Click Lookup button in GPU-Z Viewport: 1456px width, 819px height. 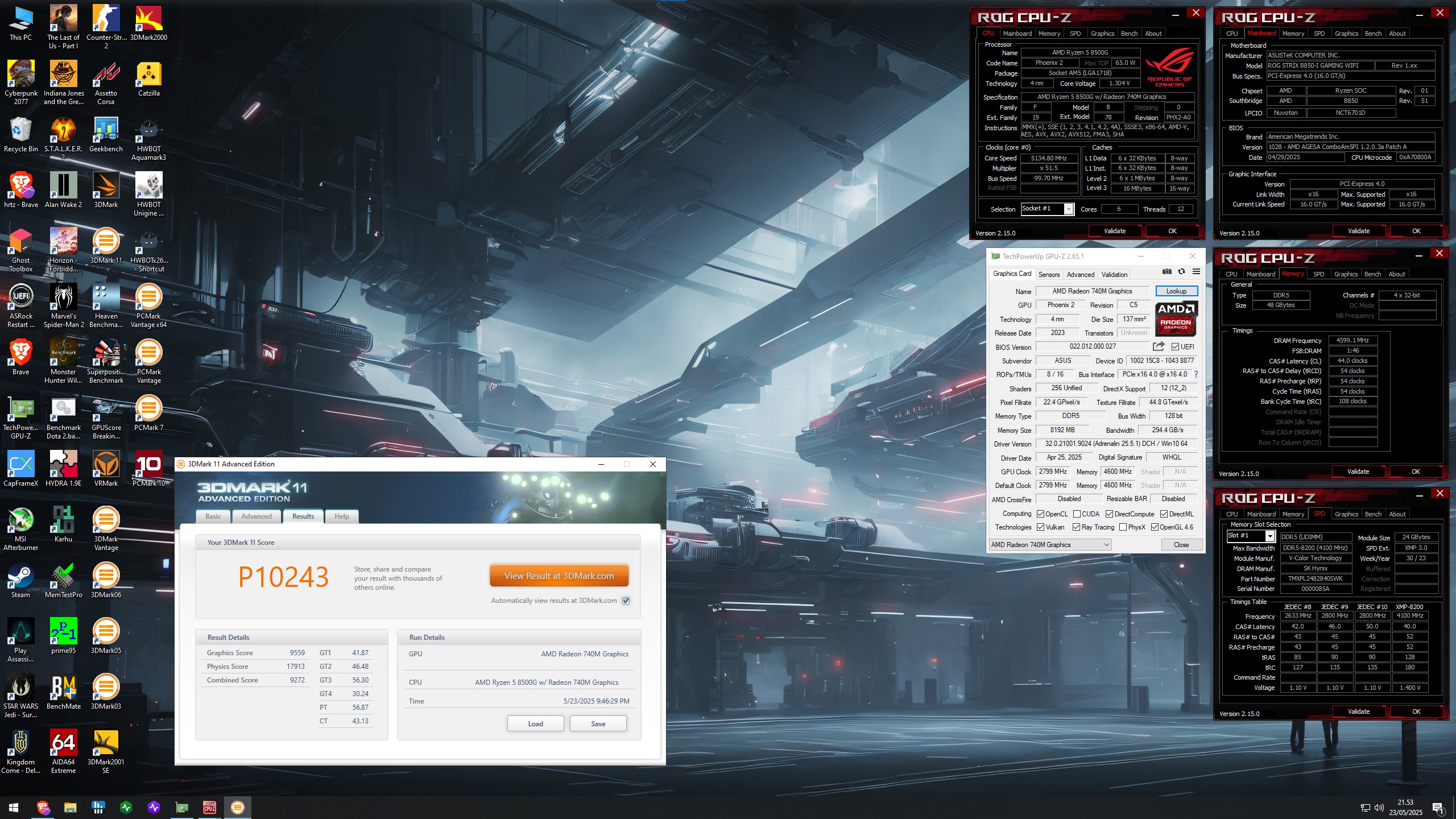pos(1176,291)
